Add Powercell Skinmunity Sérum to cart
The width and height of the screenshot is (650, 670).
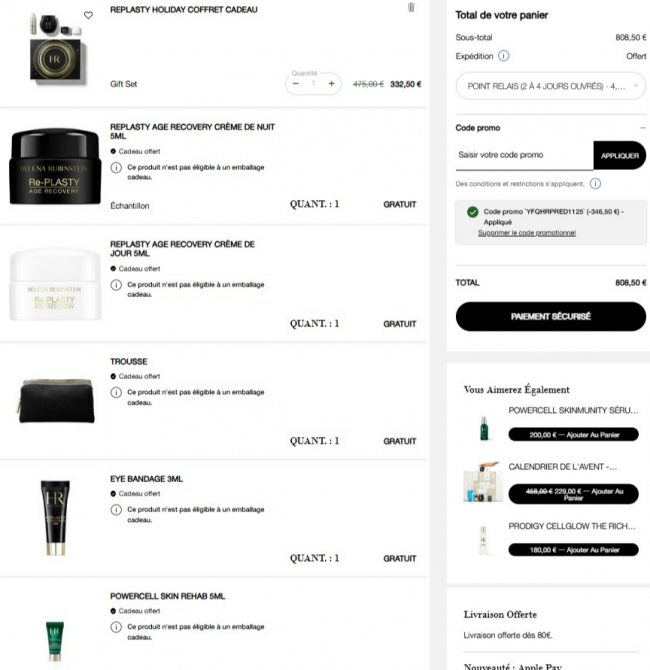point(574,435)
